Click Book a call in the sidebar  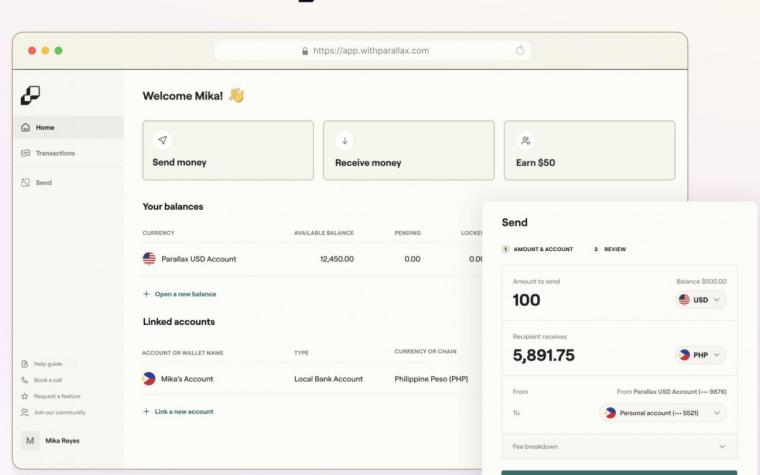(48, 380)
